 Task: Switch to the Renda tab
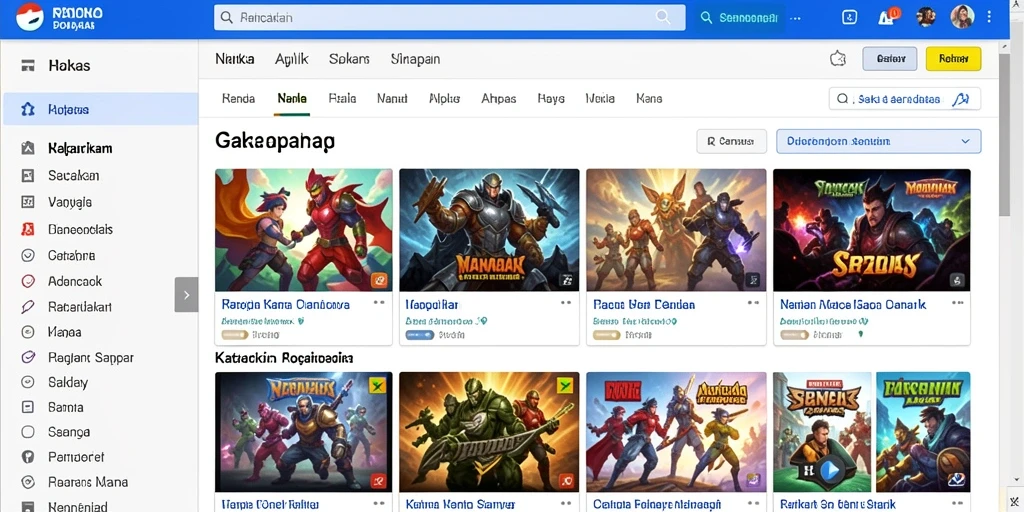[x=238, y=99]
